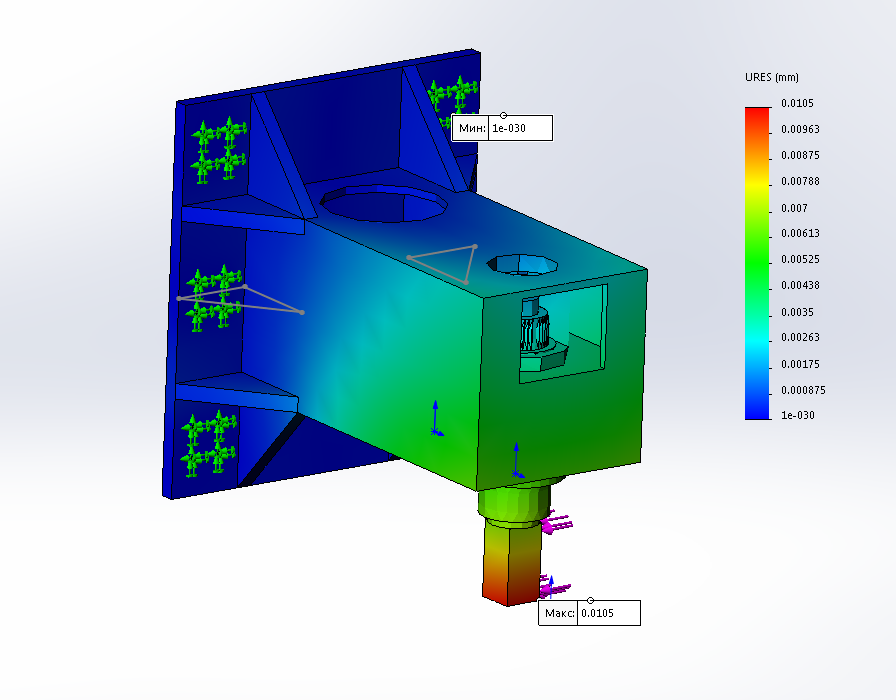
Task: Select the green fixture symbols at the plate's middle-left
Action: pos(213,298)
